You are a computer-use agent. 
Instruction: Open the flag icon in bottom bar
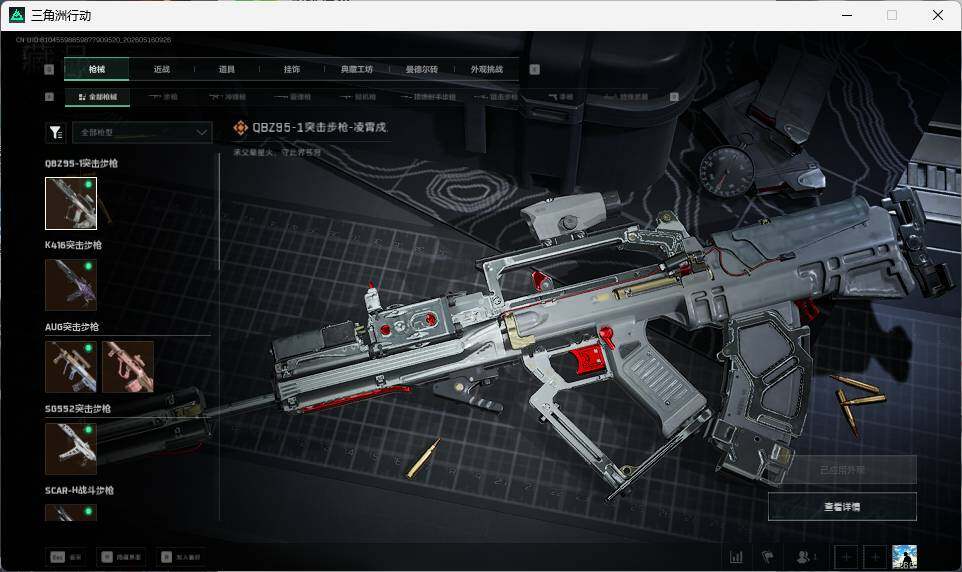[767, 557]
